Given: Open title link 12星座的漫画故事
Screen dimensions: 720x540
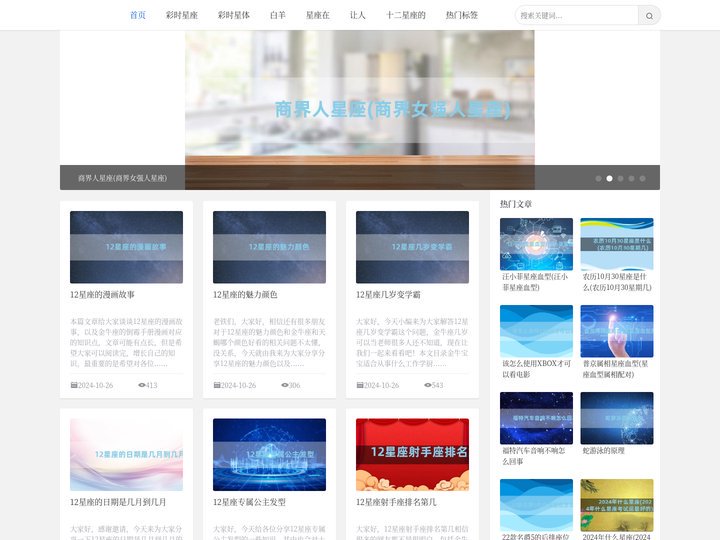Looking at the screenshot, I should point(102,295).
